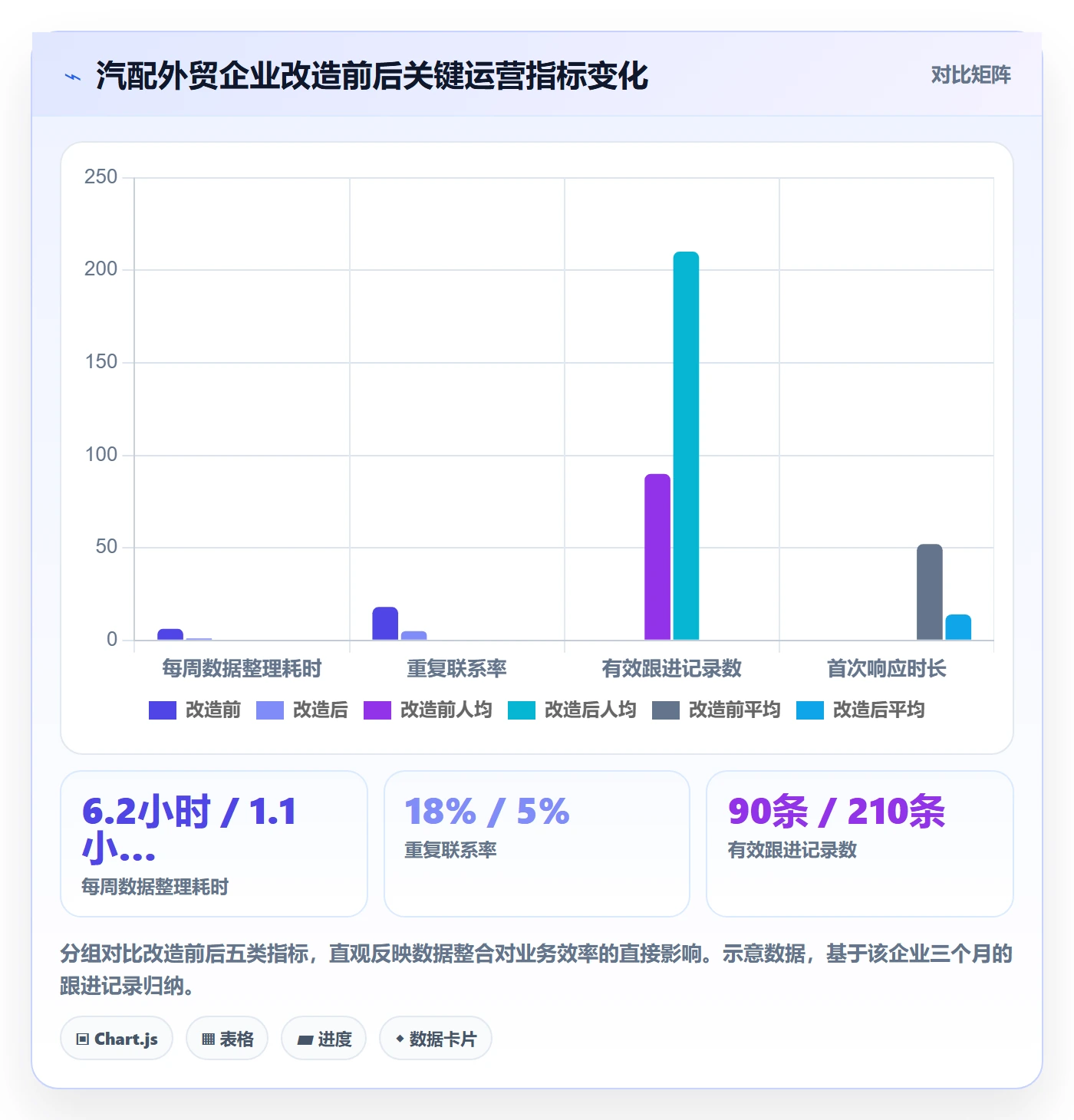Click the grid icon in the 表格 tag
The height and width of the screenshot is (1120, 1074).
pyautogui.click(x=208, y=1039)
